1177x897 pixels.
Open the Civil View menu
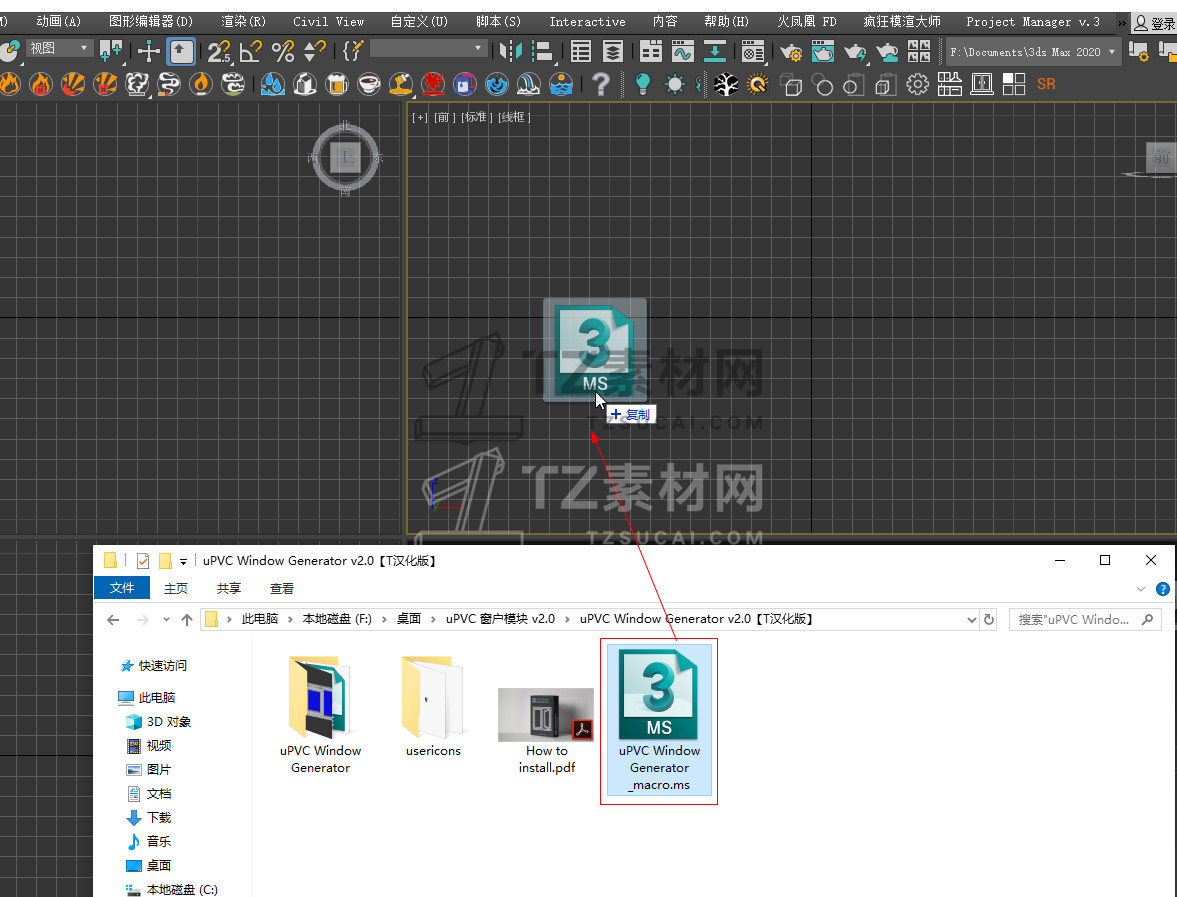tap(329, 22)
